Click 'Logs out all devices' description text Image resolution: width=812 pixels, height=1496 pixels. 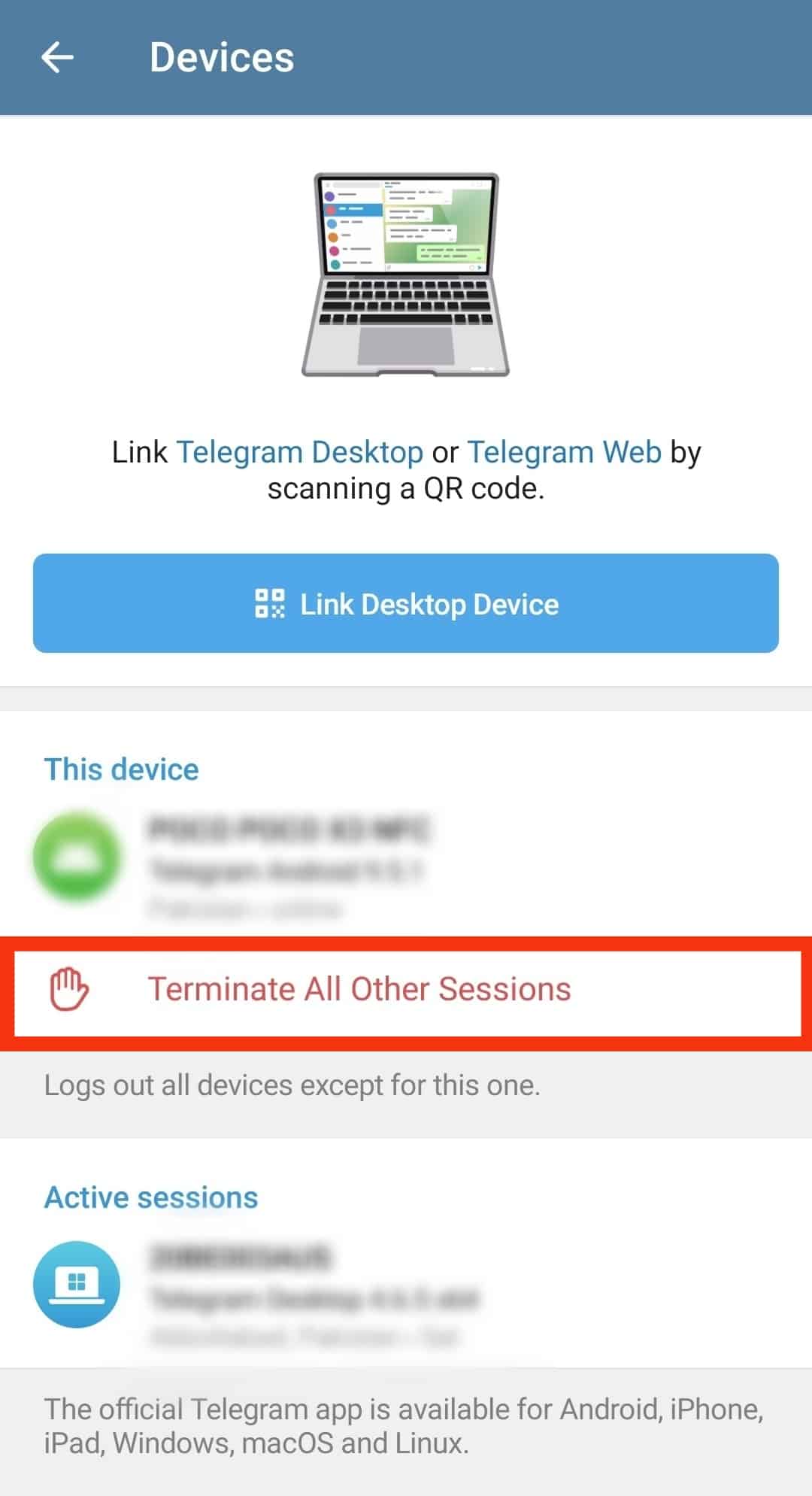tap(292, 1085)
